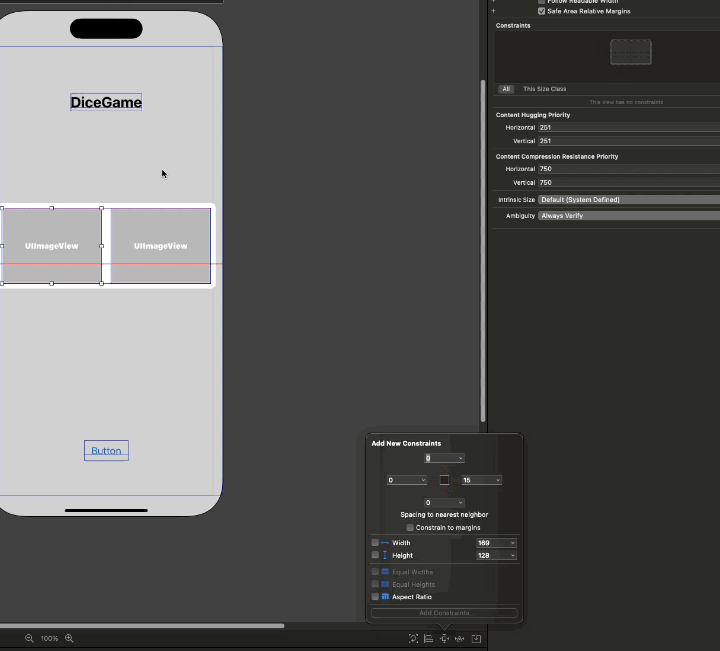
Task: Check the Equal Heights box
Action: coord(375,584)
